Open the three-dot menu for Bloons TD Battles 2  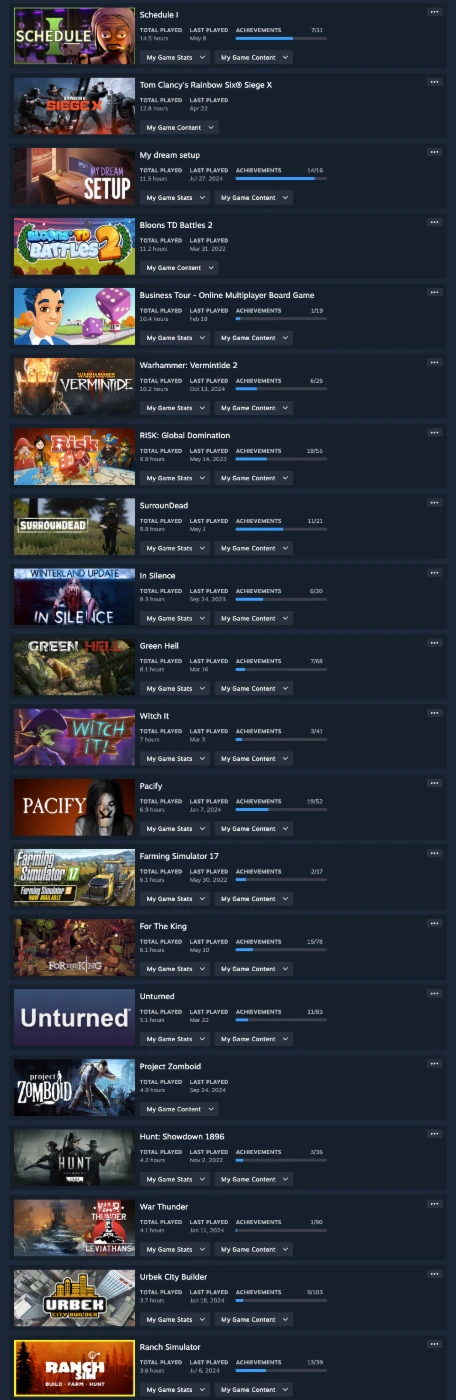[x=434, y=222]
